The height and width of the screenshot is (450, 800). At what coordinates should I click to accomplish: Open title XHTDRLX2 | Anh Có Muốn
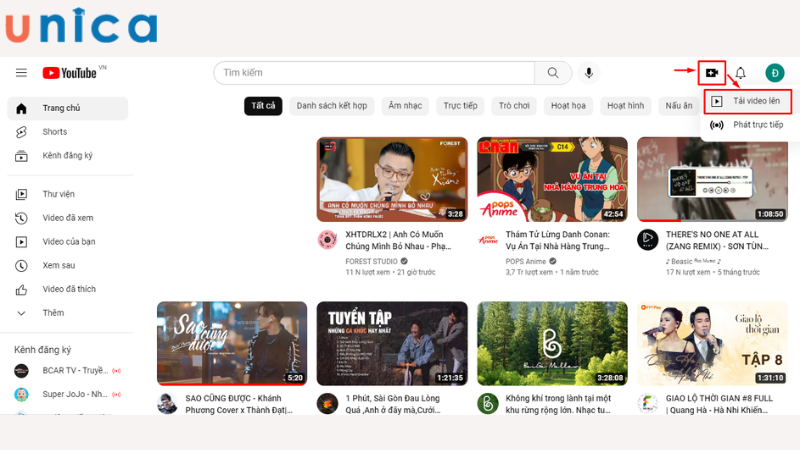point(398,241)
